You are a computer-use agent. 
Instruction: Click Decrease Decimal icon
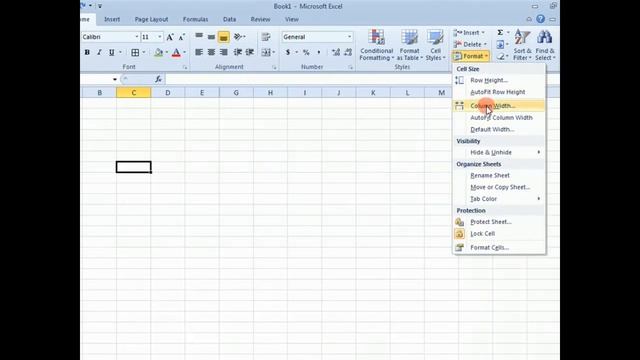(x=348, y=52)
